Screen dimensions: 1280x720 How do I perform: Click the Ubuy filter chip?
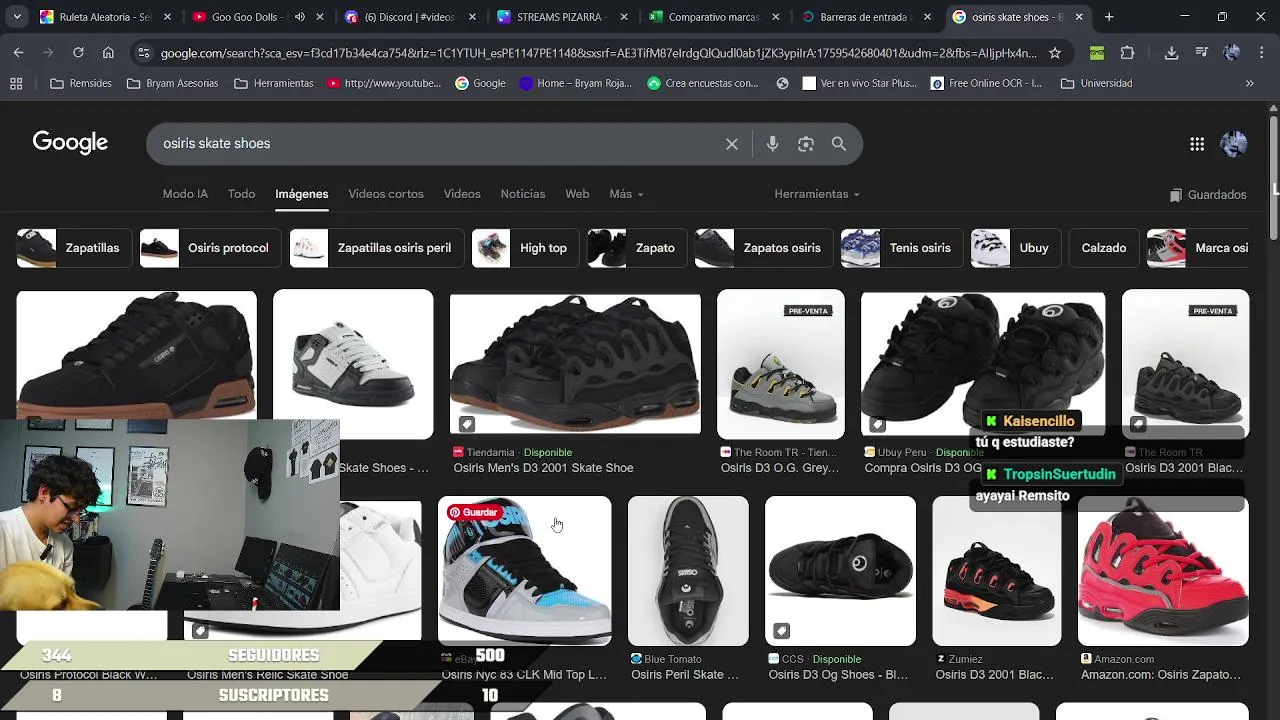coord(1015,248)
